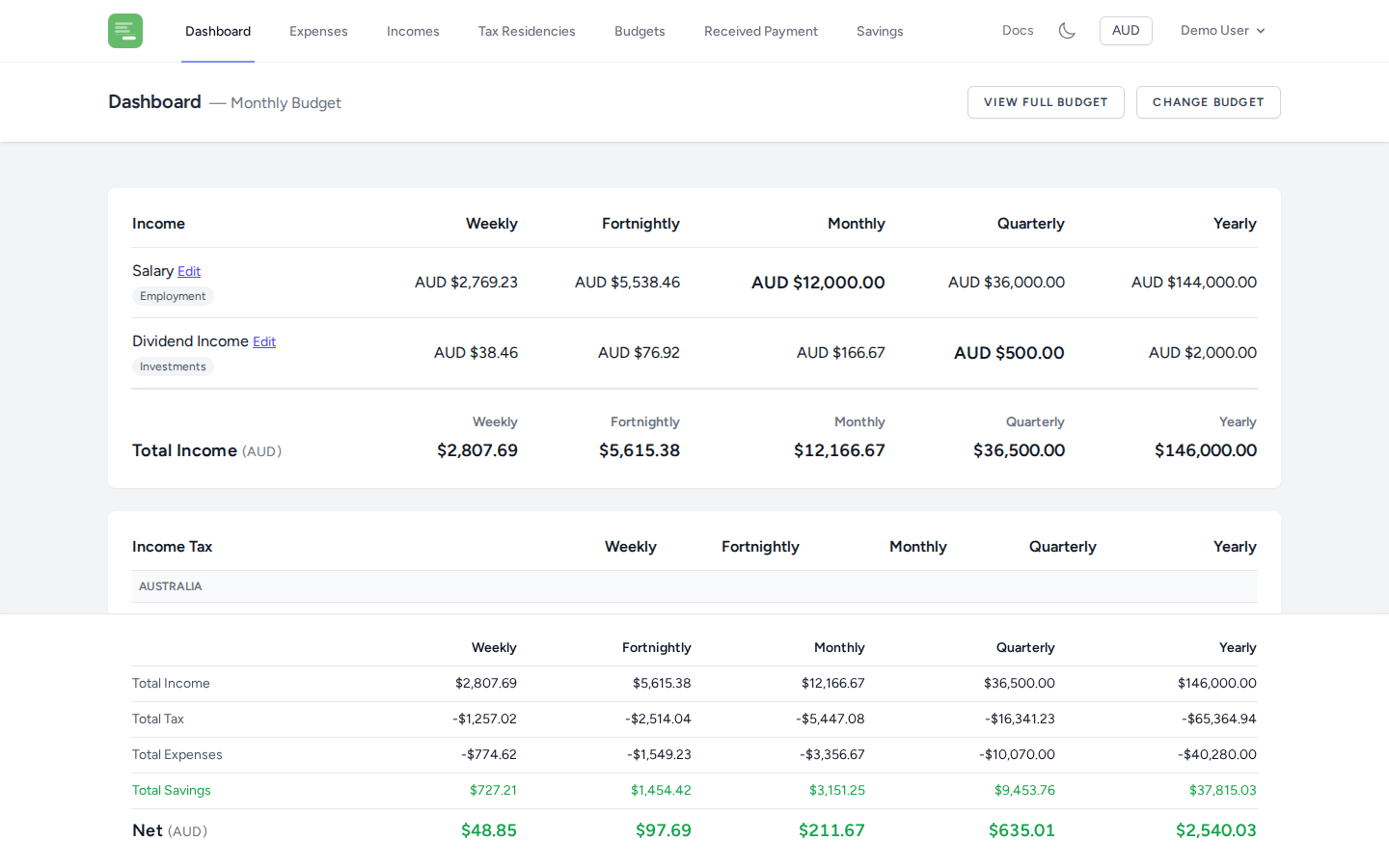1389x868 pixels.
Task: Click the Income card total yearly $146,000.00
Action: pyautogui.click(x=1206, y=450)
